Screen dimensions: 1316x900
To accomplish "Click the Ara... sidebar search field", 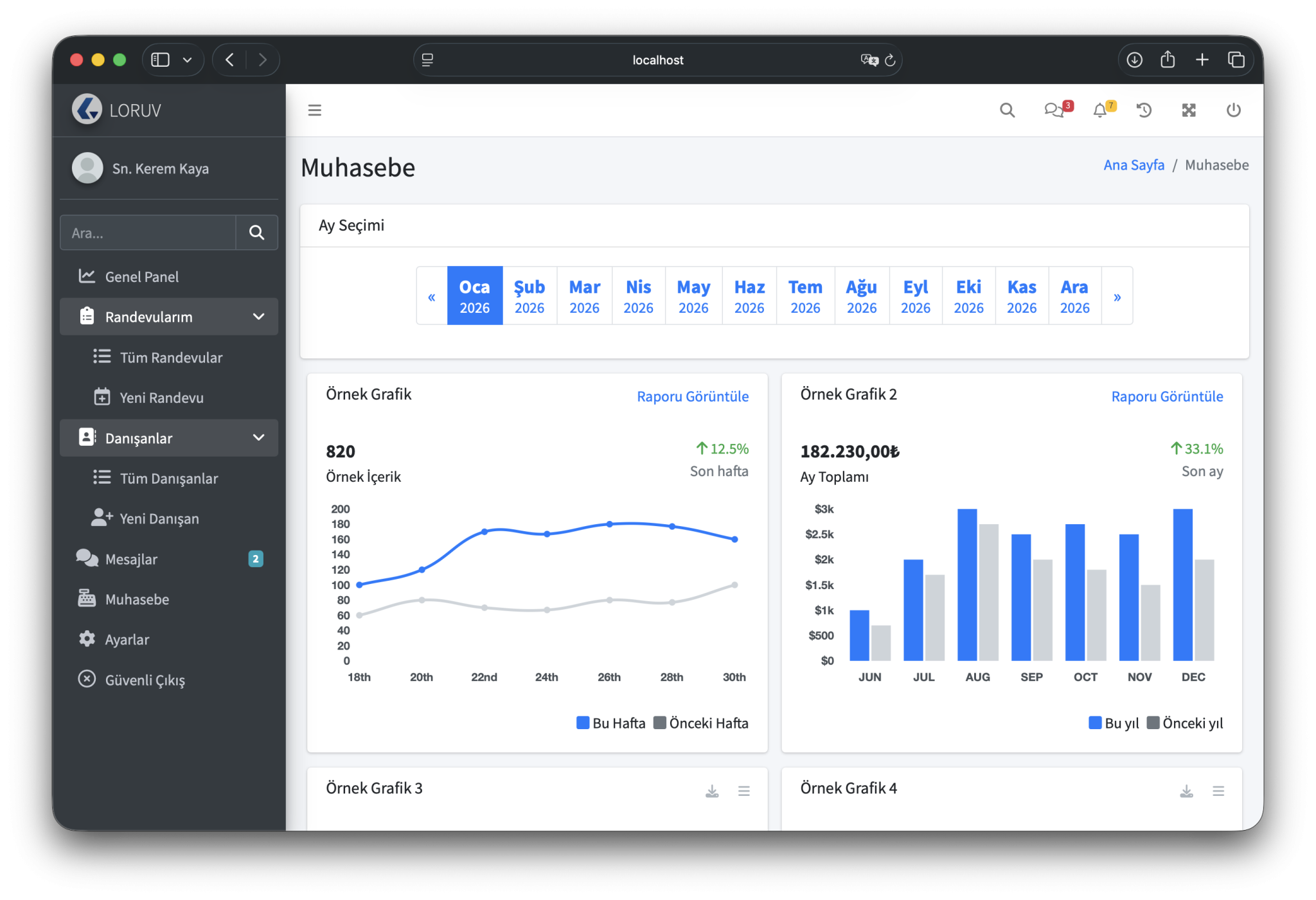I will (148, 233).
